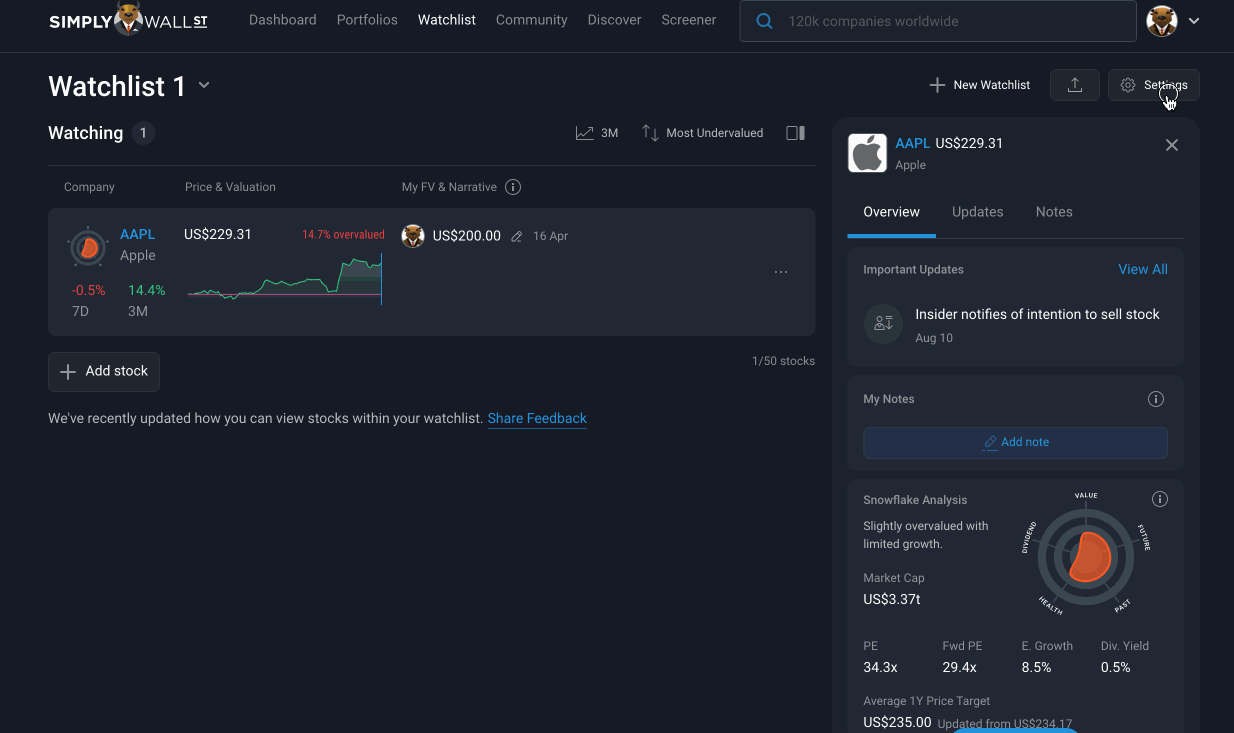Click the Market Cap US$3.37t value
The height and width of the screenshot is (733, 1234).
coord(892,600)
